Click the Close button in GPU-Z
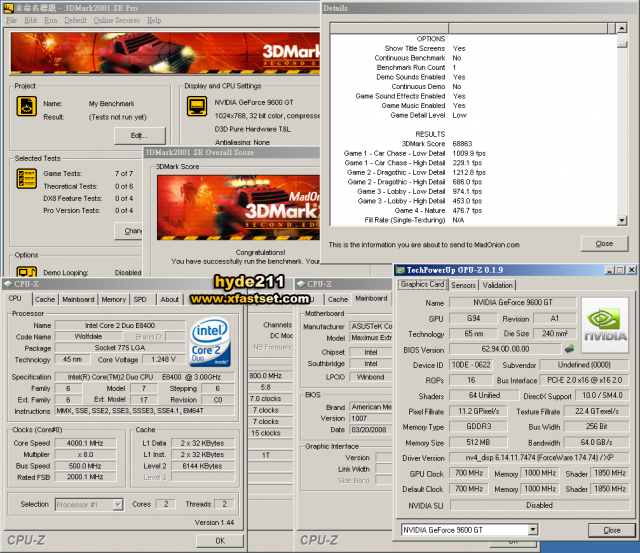The image size is (640, 553). (x=611, y=530)
